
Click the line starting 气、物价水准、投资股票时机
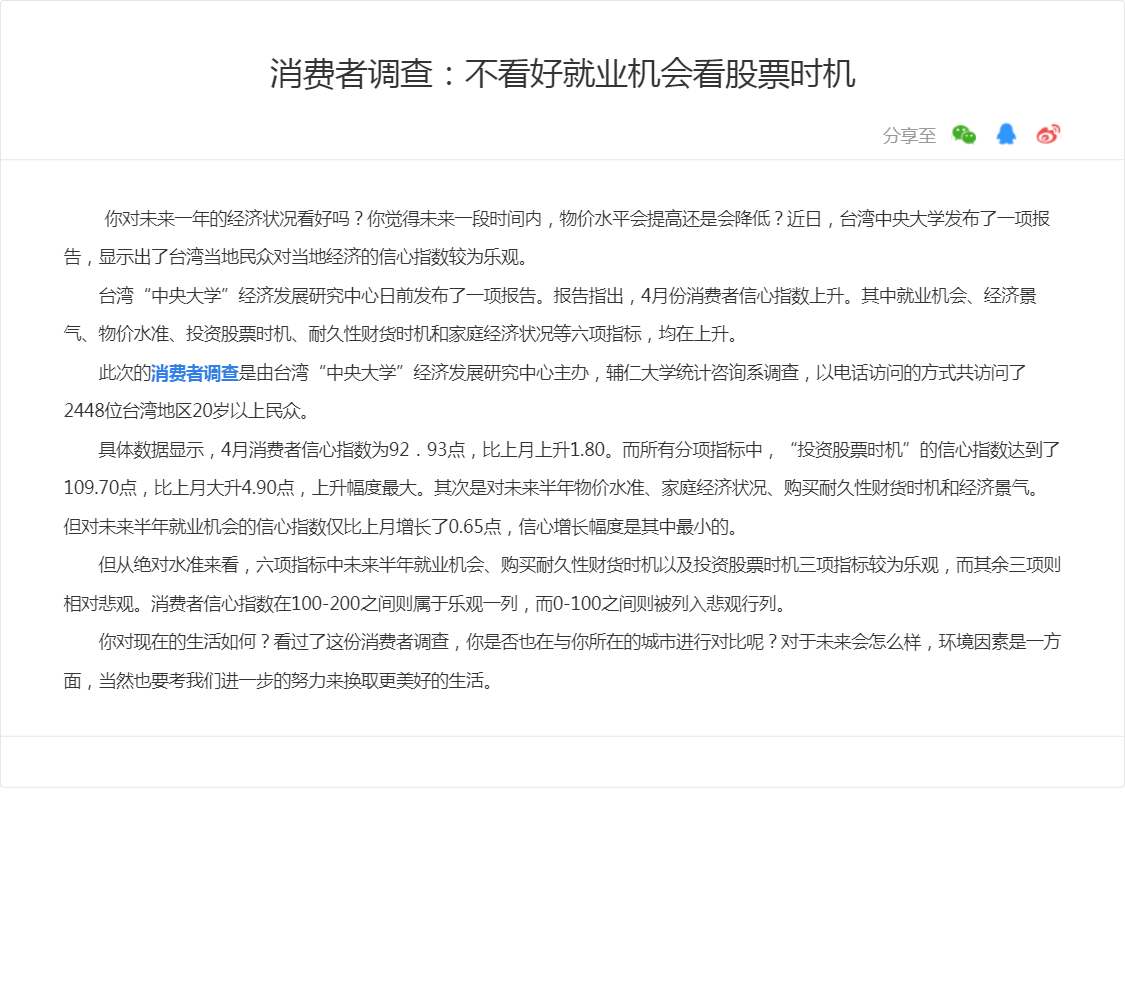(403, 334)
